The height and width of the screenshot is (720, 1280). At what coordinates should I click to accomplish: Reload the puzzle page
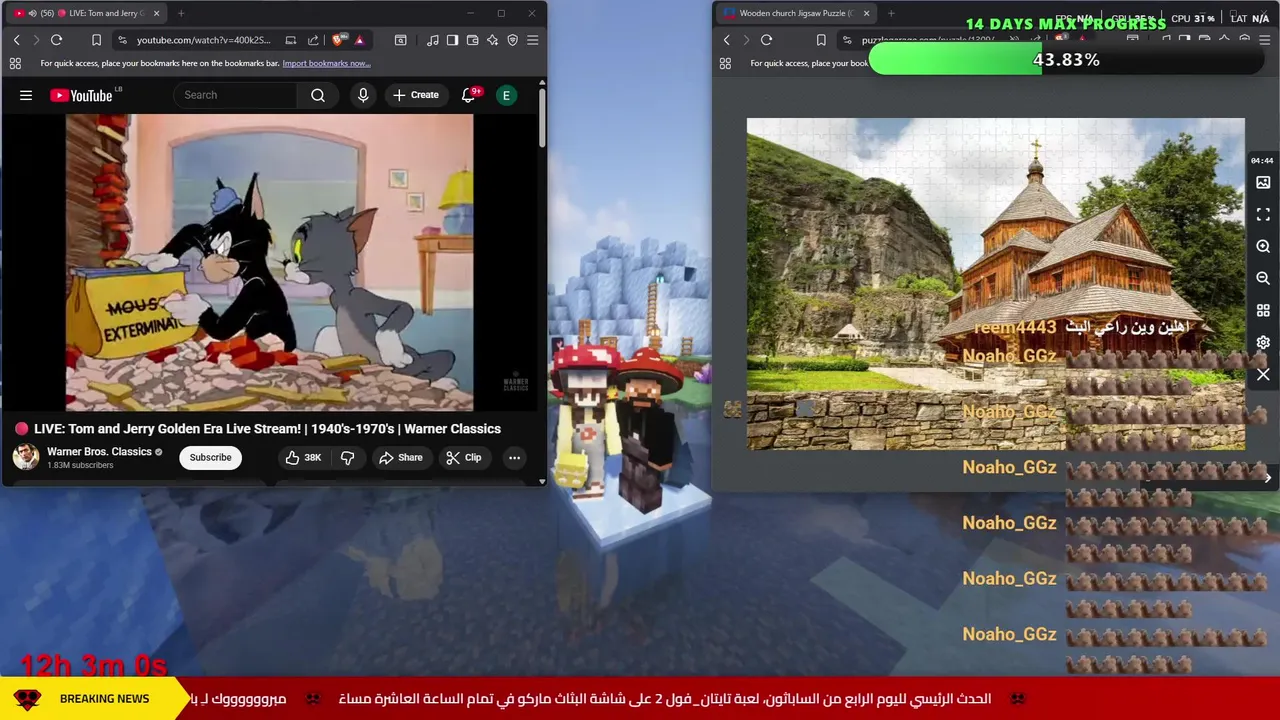coord(766,40)
